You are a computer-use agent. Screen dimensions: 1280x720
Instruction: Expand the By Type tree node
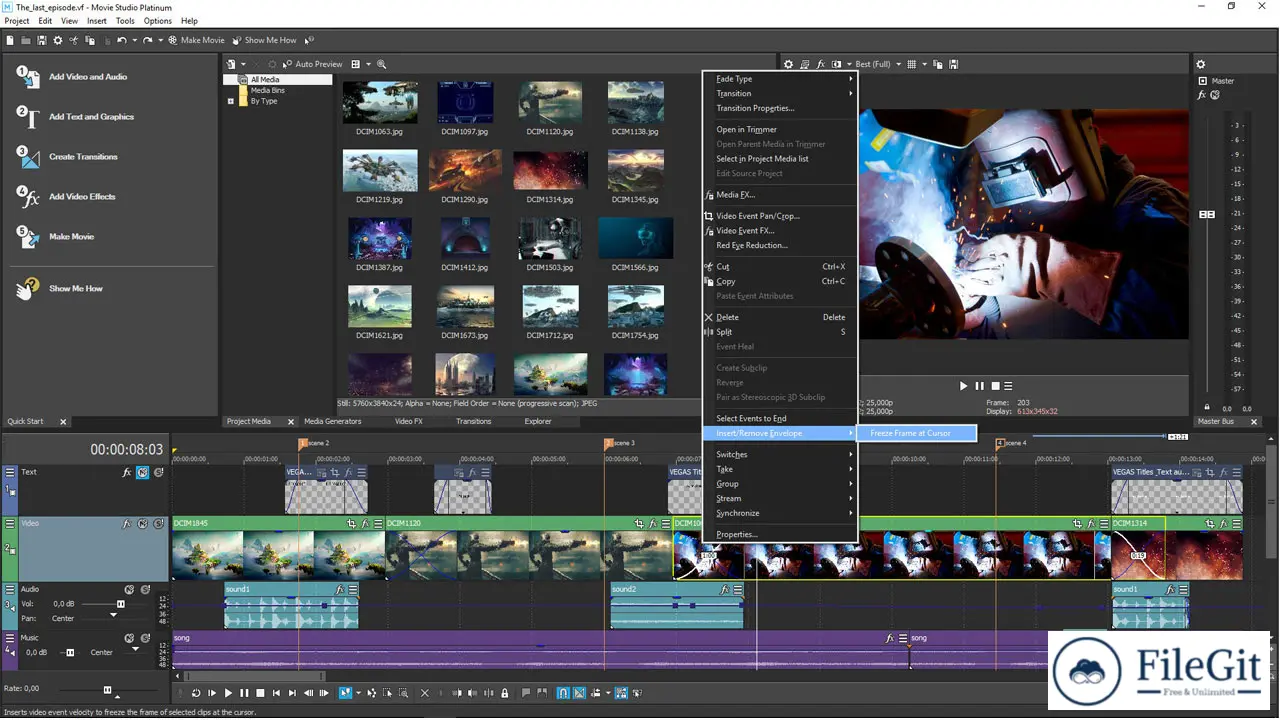[231, 101]
